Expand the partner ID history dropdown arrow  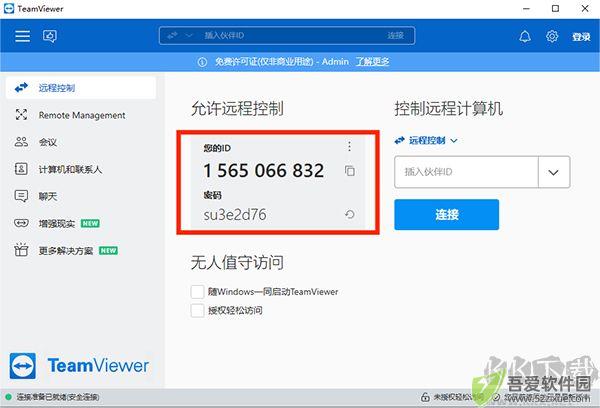pyautogui.click(x=553, y=172)
